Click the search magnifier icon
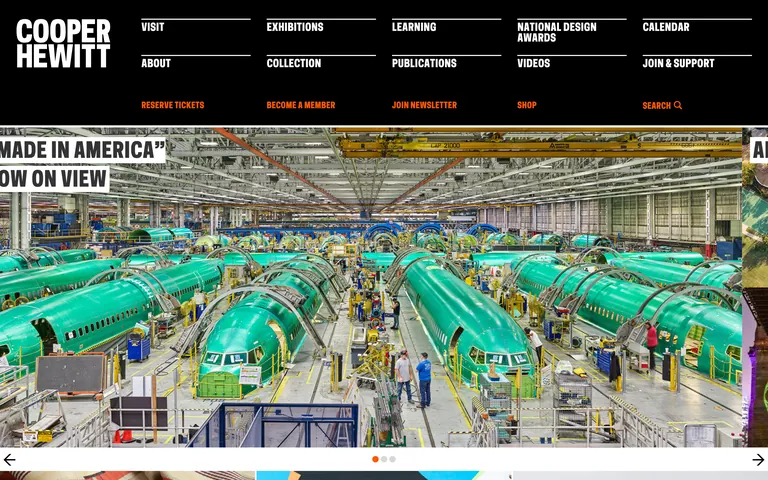 click(x=678, y=105)
